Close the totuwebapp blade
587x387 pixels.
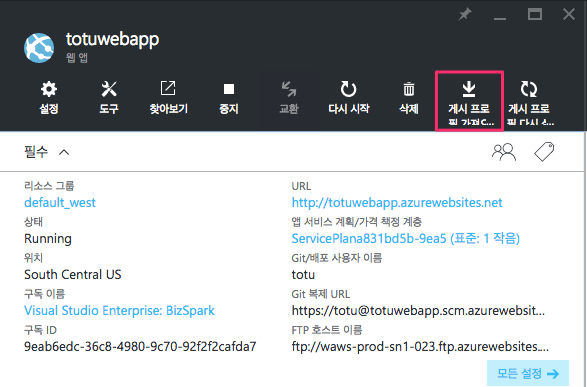pyautogui.click(x=569, y=15)
